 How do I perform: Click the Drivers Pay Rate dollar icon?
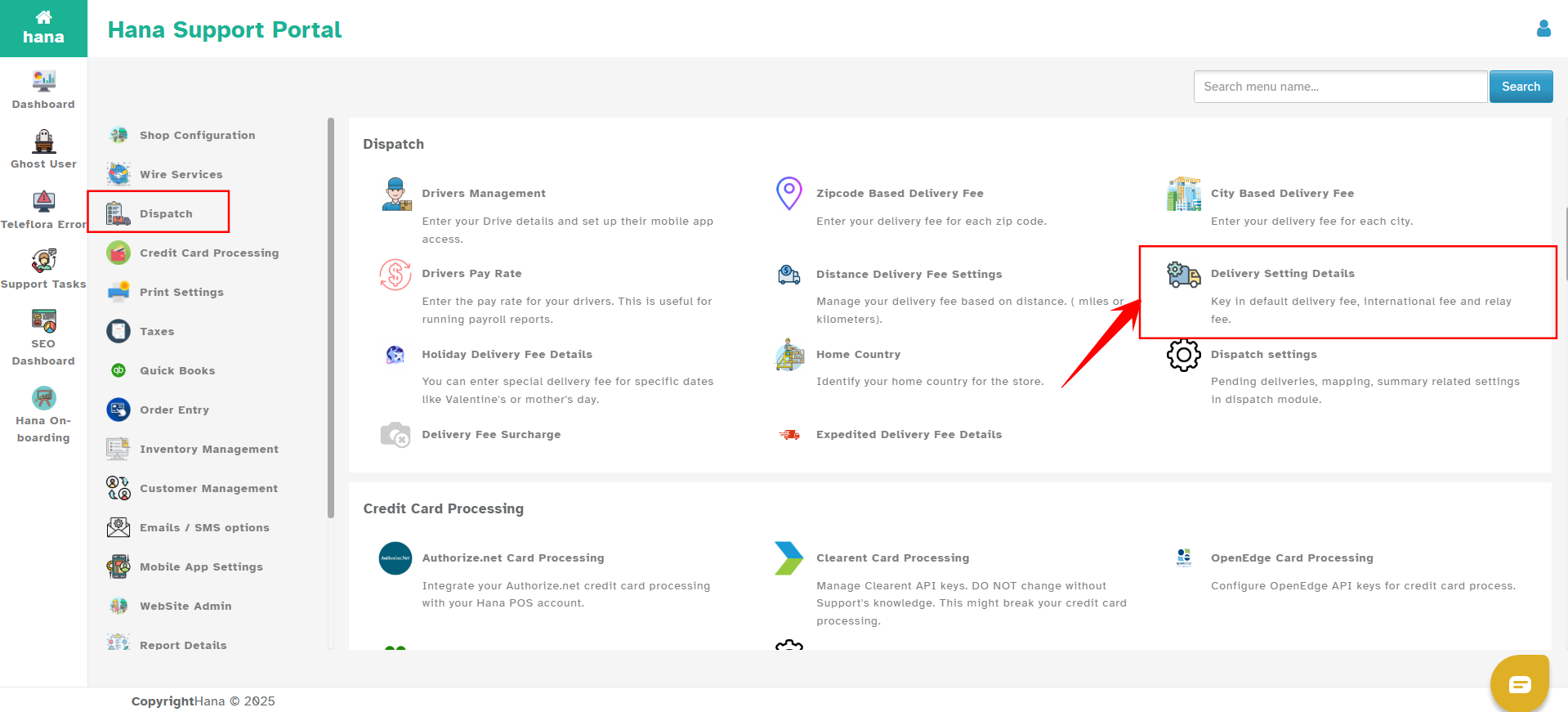tap(395, 275)
